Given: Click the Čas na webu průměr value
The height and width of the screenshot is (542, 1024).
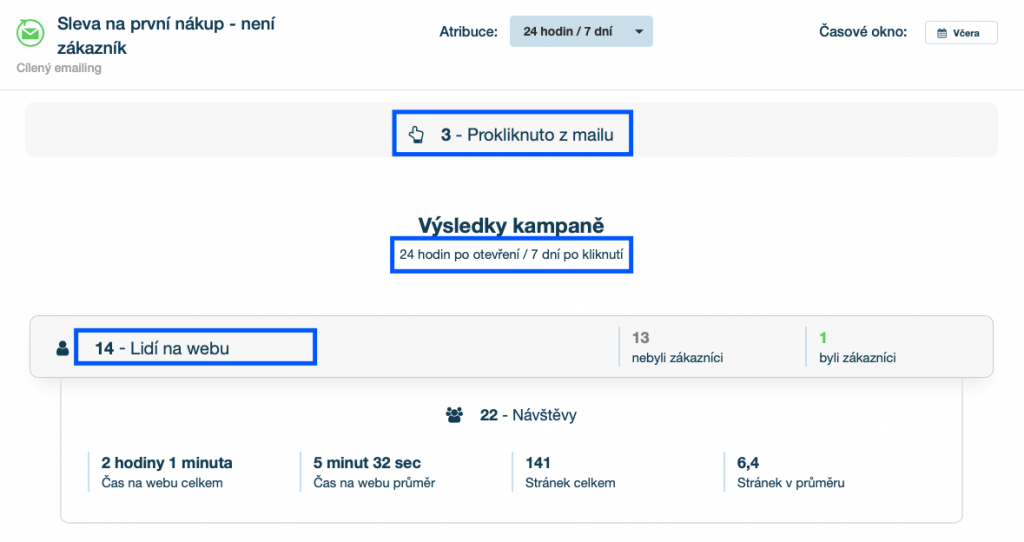Looking at the screenshot, I should [367, 463].
